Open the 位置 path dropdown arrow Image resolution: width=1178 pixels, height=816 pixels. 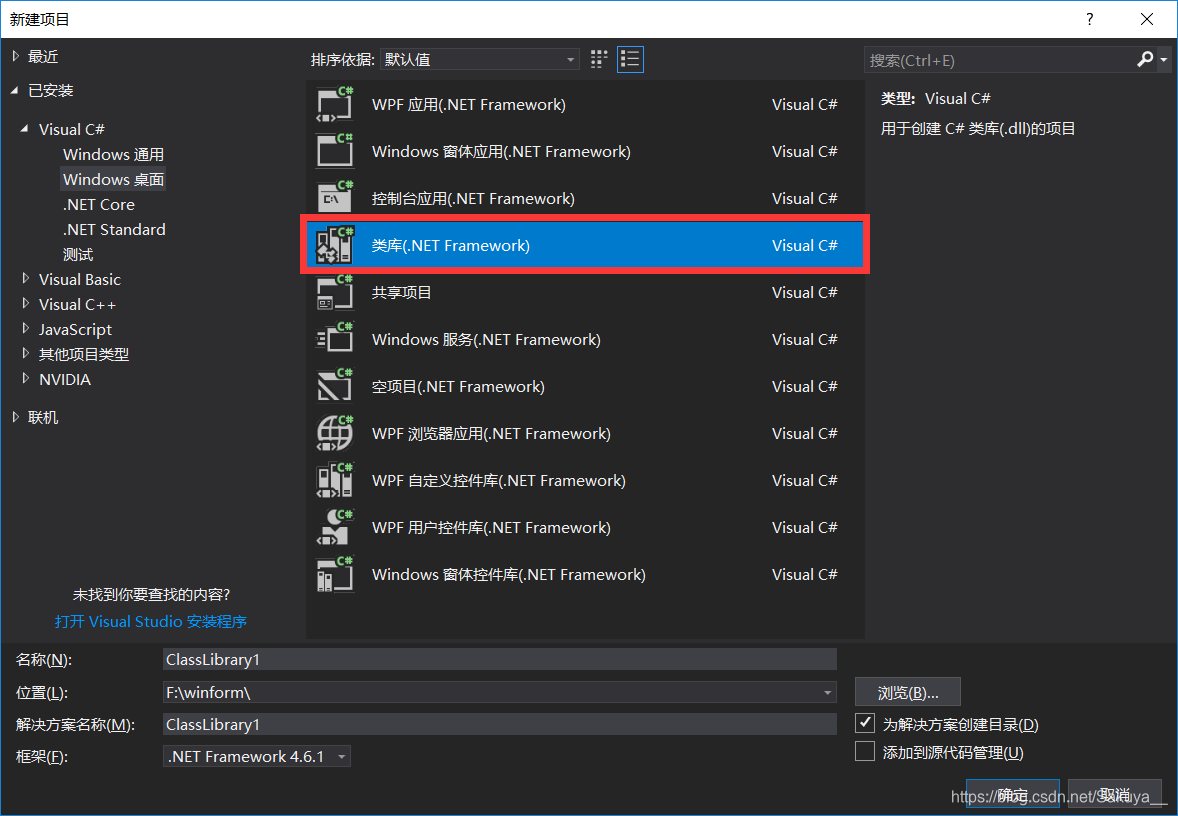pos(827,692)
